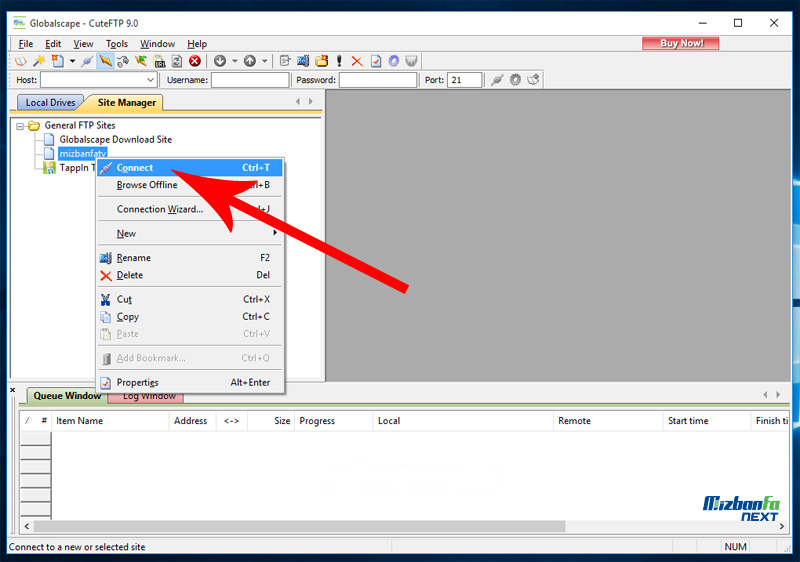Click the Connection Wizard wand icon
Viewport: 800px width, 562px height.
tap(38, 61)
